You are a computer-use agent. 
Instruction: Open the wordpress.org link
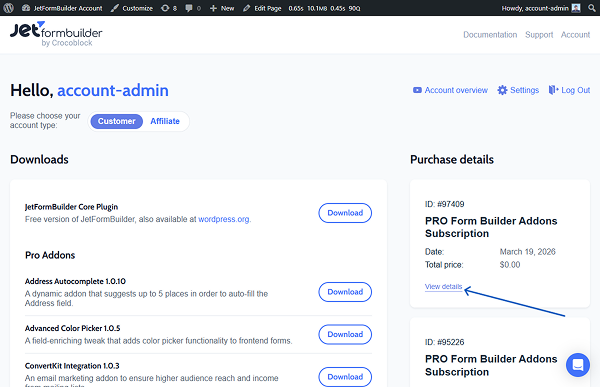coord(224,219)
